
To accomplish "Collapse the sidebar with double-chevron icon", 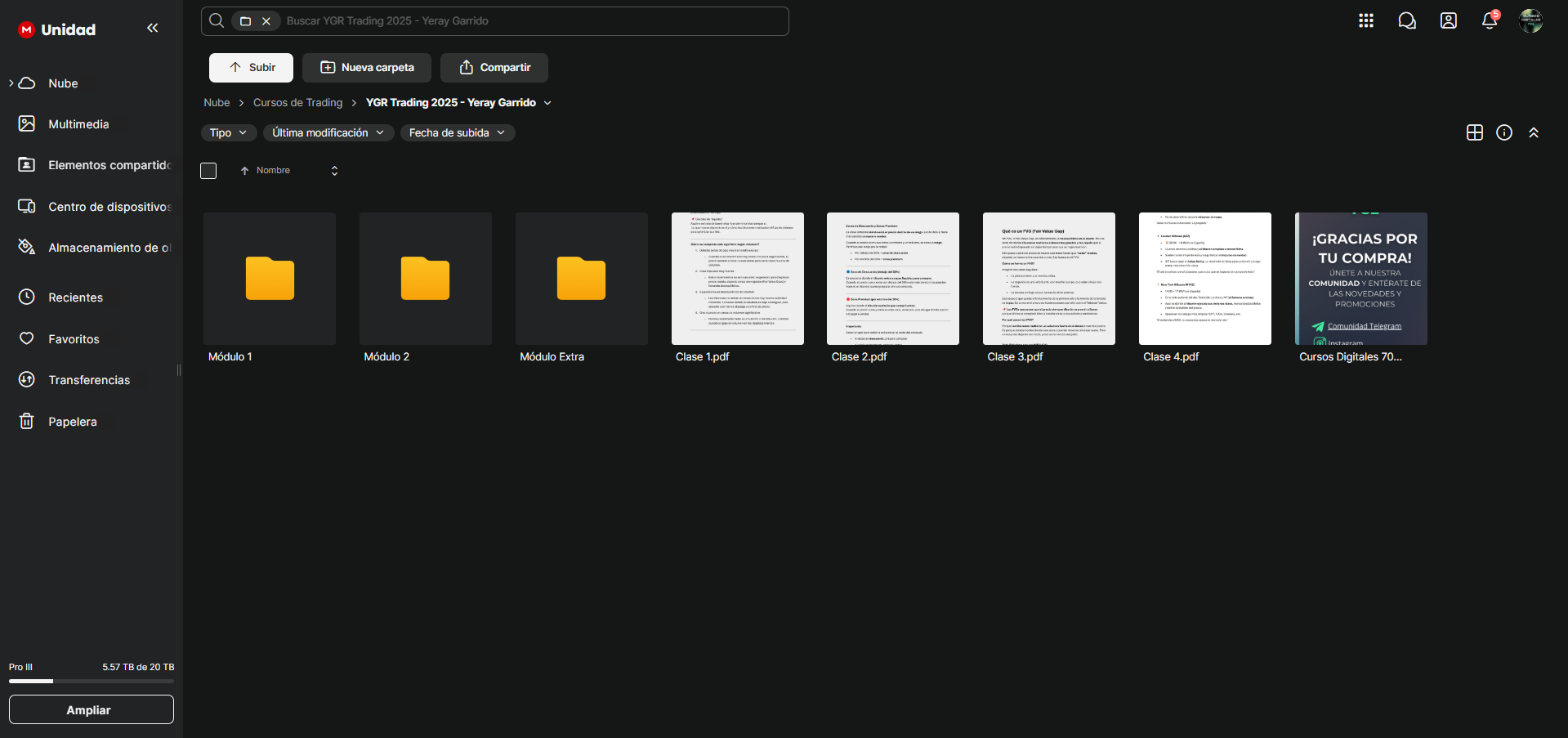I will point(152,29).
